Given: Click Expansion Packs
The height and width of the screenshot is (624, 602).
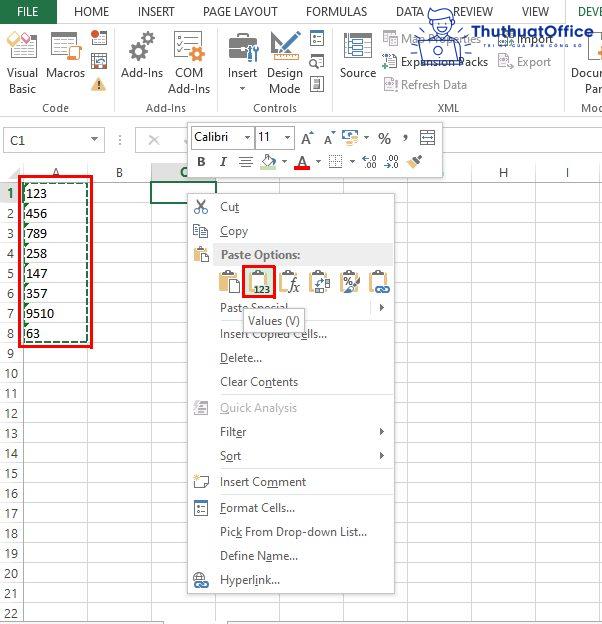Looking at the screenshot, I should click(x=434, y=62).
